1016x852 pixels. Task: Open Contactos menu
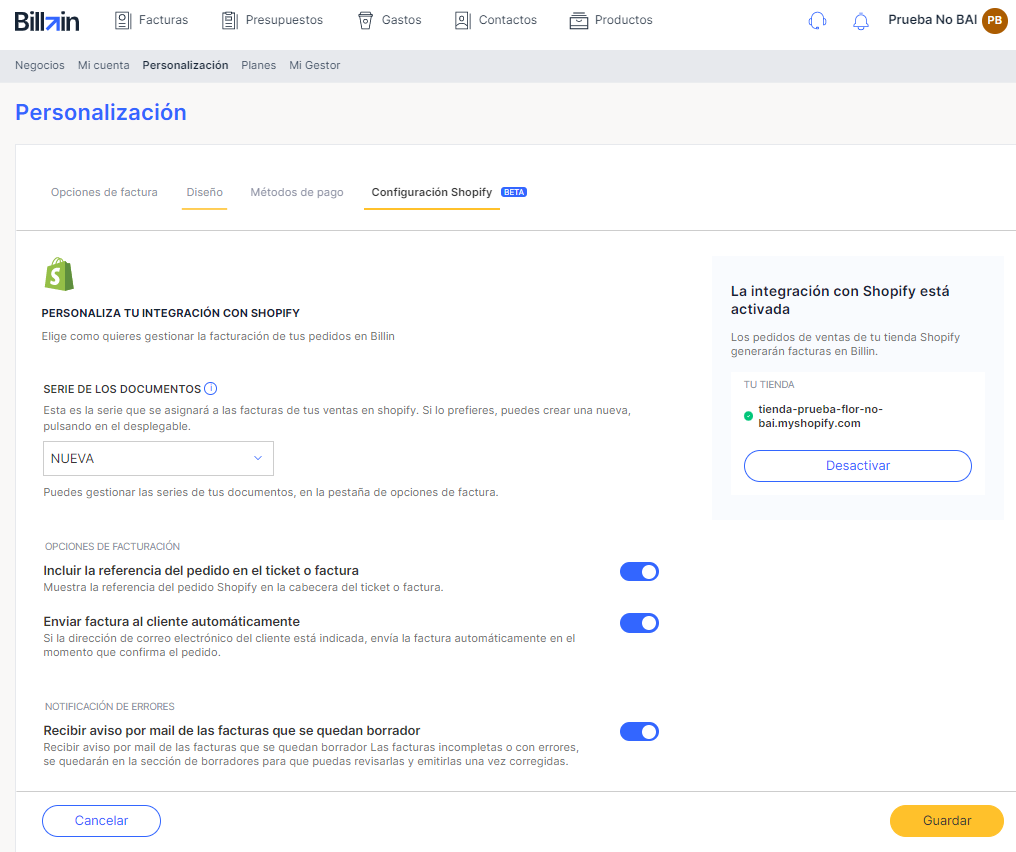pos(496,21)
